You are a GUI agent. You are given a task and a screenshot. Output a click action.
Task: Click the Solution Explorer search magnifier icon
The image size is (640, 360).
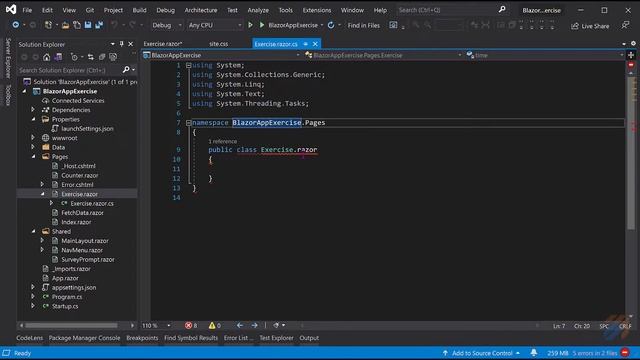pos(126,70)
